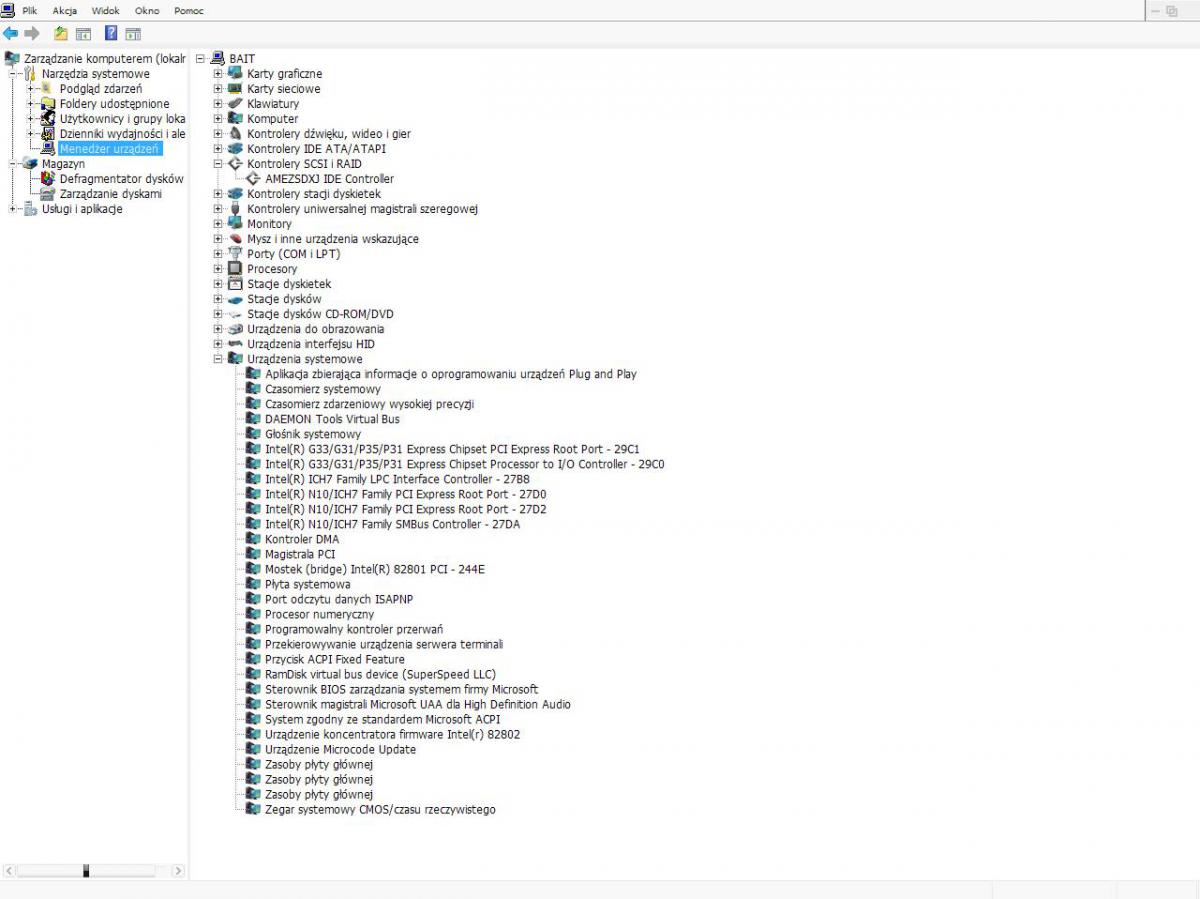Expand Kontrolery uniwersalnej magistrali szeregowej node

218,208
